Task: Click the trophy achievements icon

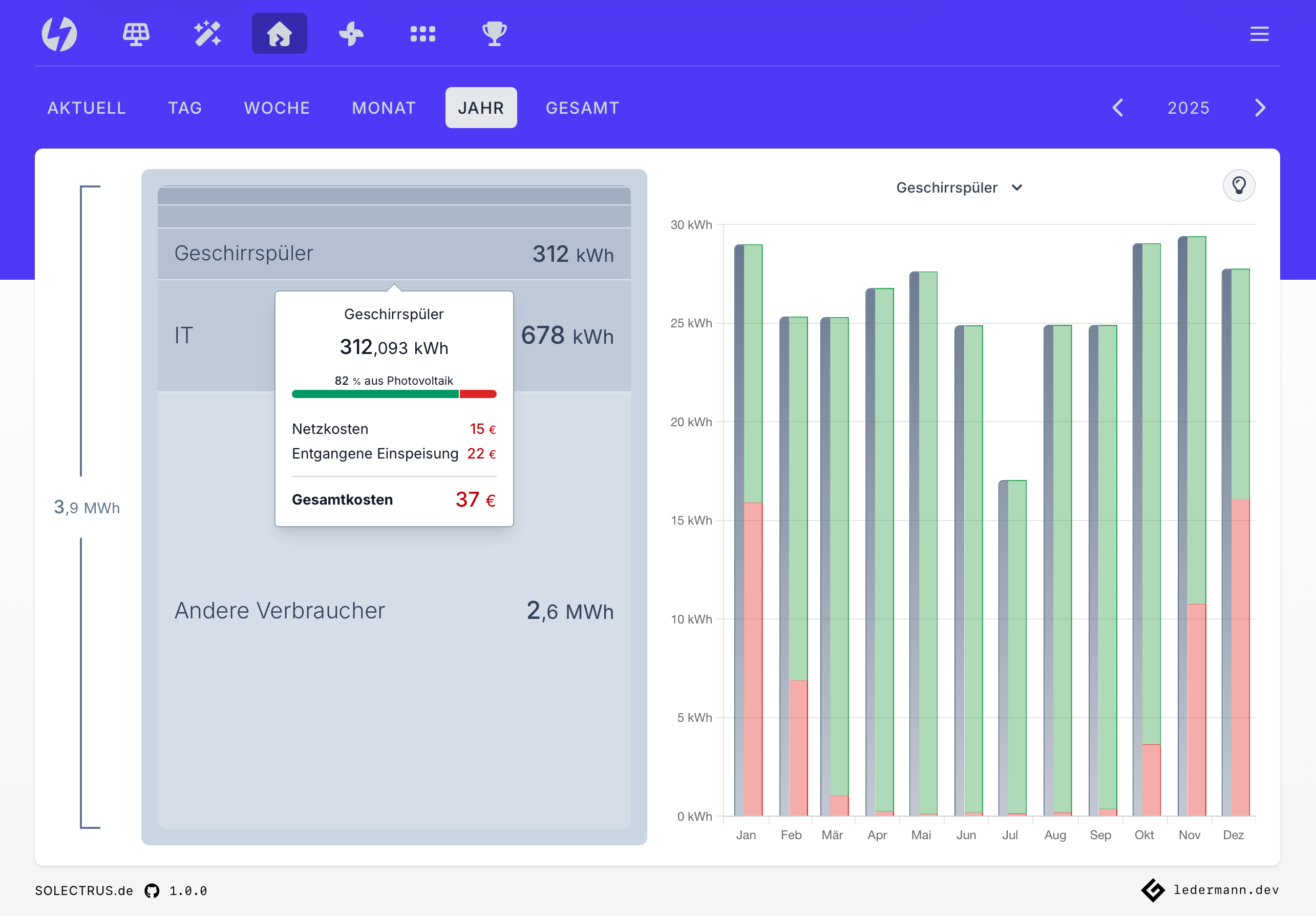Action: [x=494, y=33]
